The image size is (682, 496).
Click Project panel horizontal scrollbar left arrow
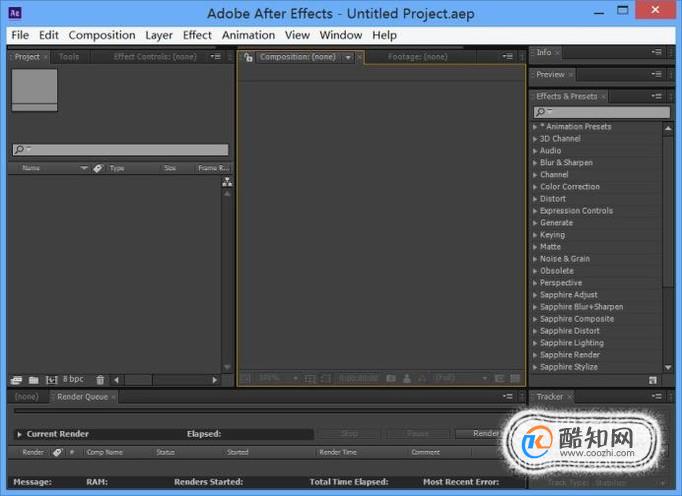tap(117, 380)
